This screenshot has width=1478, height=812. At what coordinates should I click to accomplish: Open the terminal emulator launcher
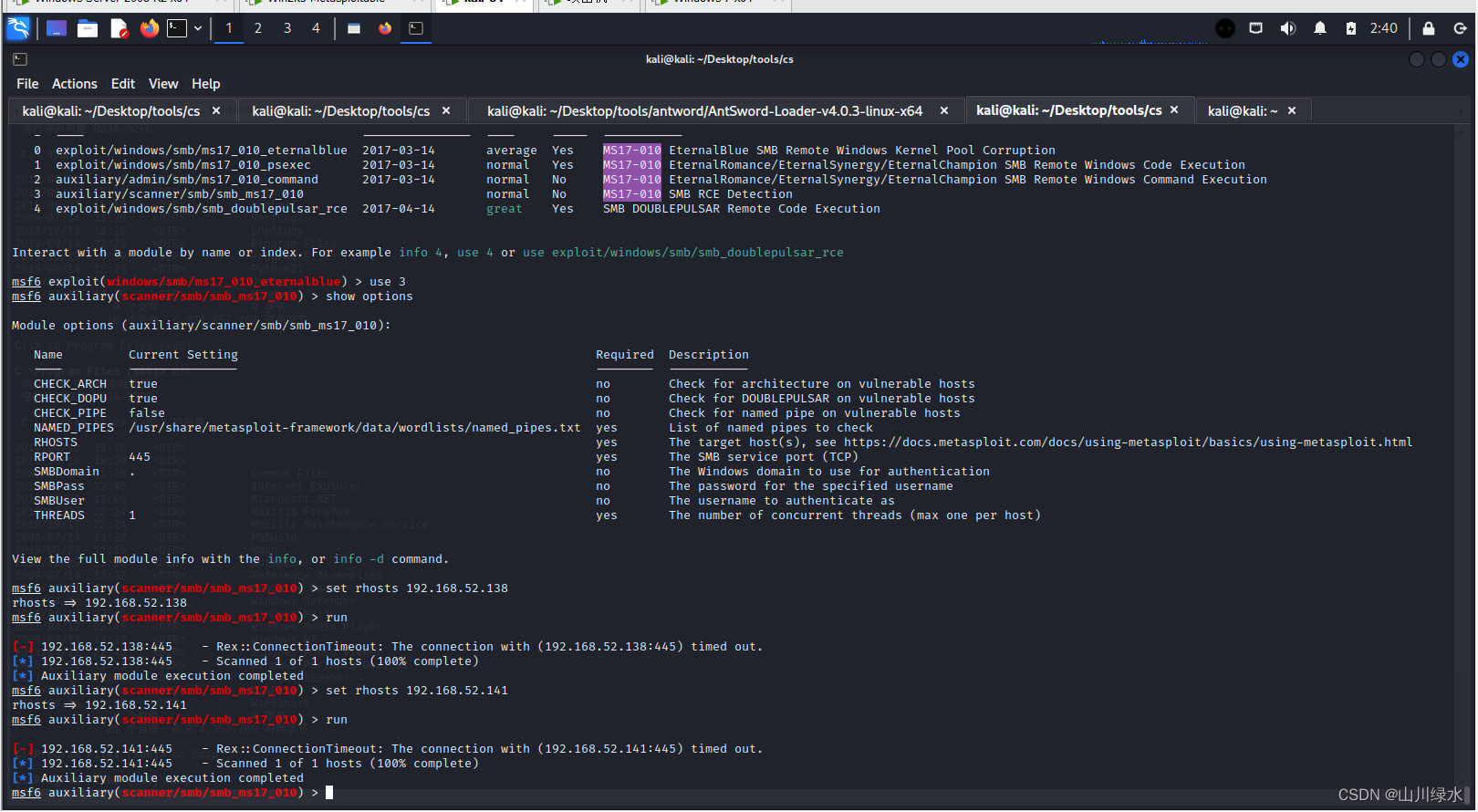(177, 28)
